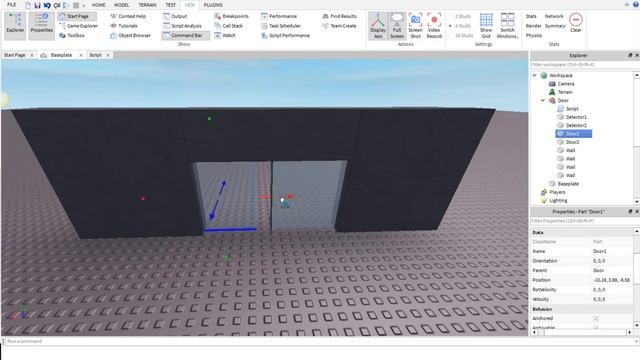Image resolution: width=640 pixels, height=360 pixels.
Task: Open the FILE menu
Action: pos(11,5)
